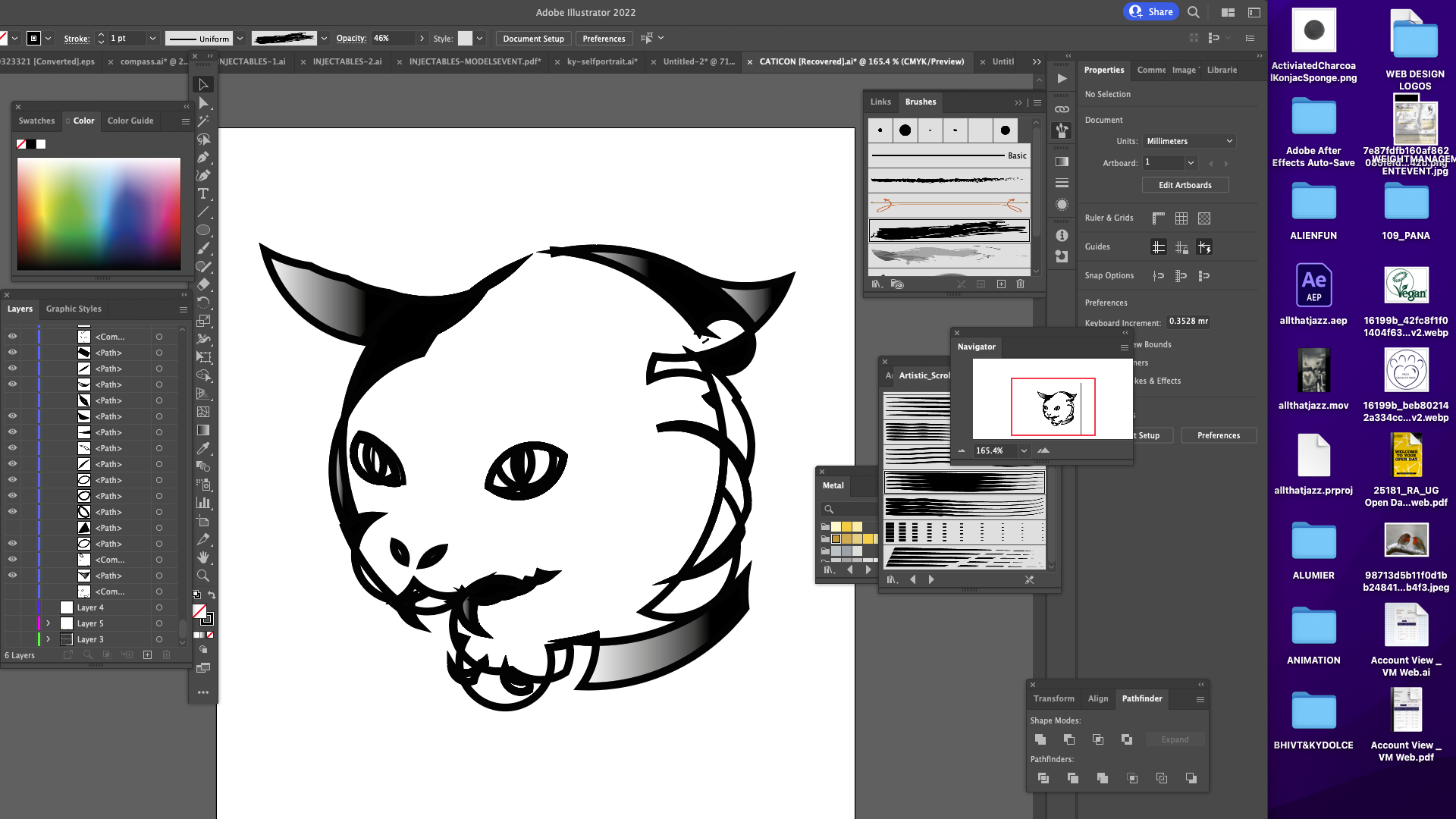Expand Layer 3 in Layers panel
1456x819 pixels.
tap(48, 639)
